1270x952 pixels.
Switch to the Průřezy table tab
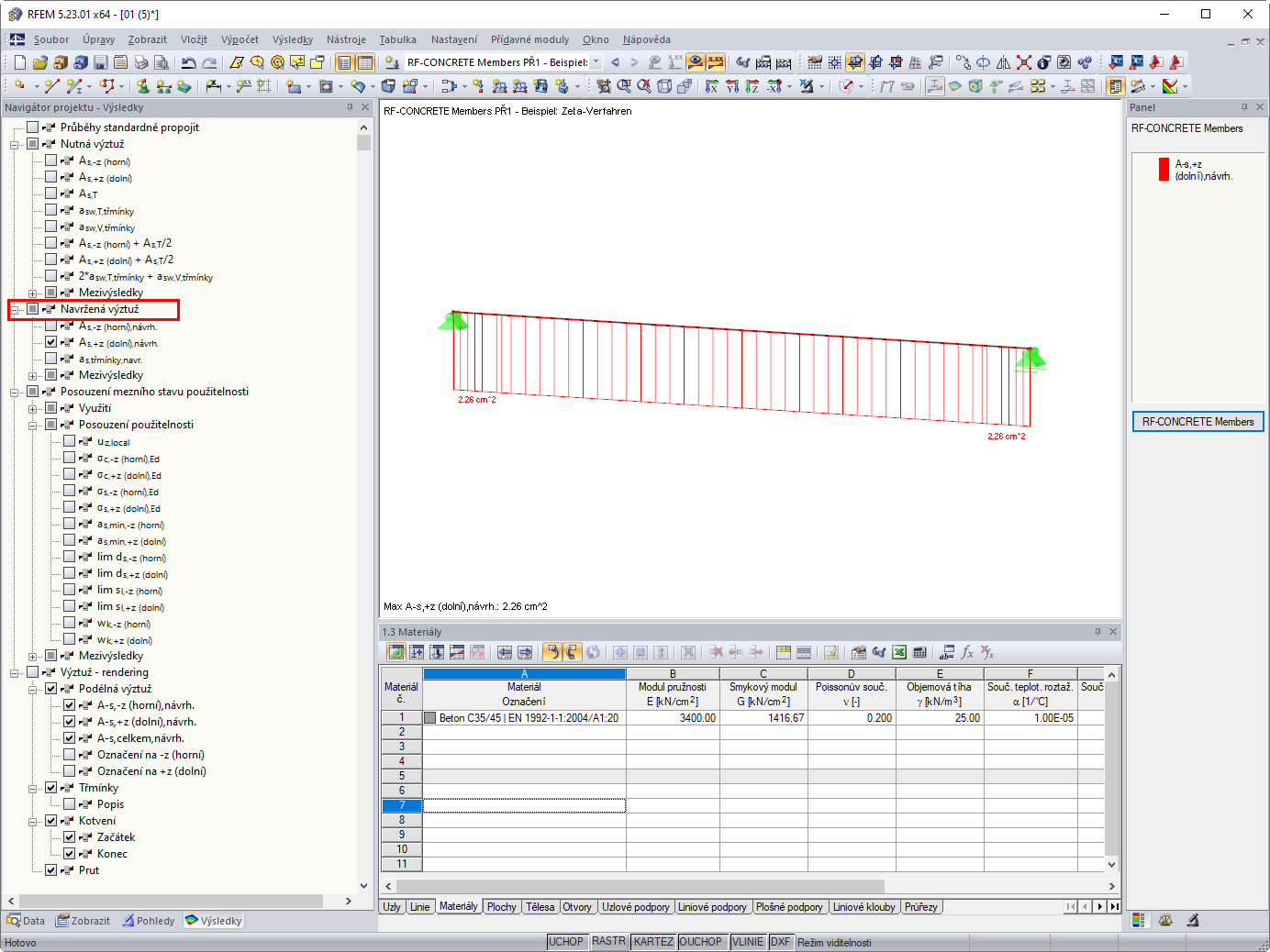click(x=920, y=907)
